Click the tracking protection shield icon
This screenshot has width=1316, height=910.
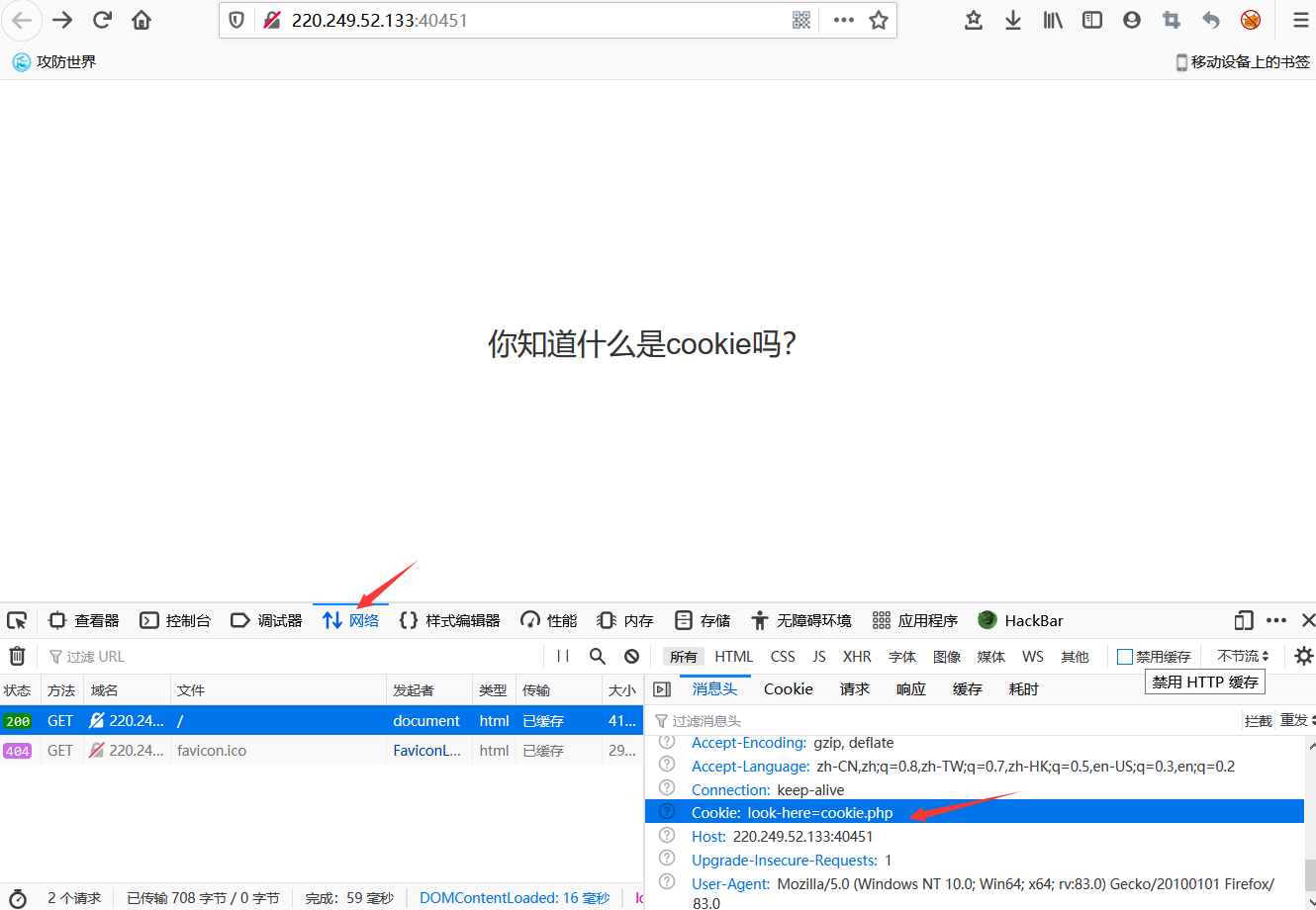236,20
